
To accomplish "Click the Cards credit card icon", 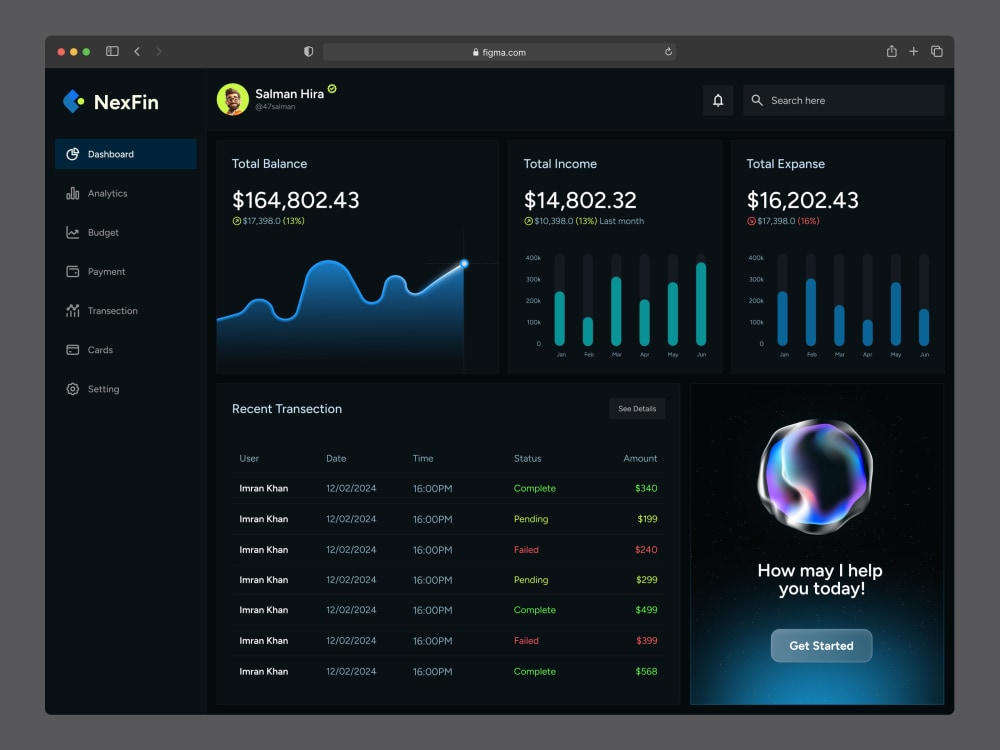I will pyautogui.click(x=73, y=349).
